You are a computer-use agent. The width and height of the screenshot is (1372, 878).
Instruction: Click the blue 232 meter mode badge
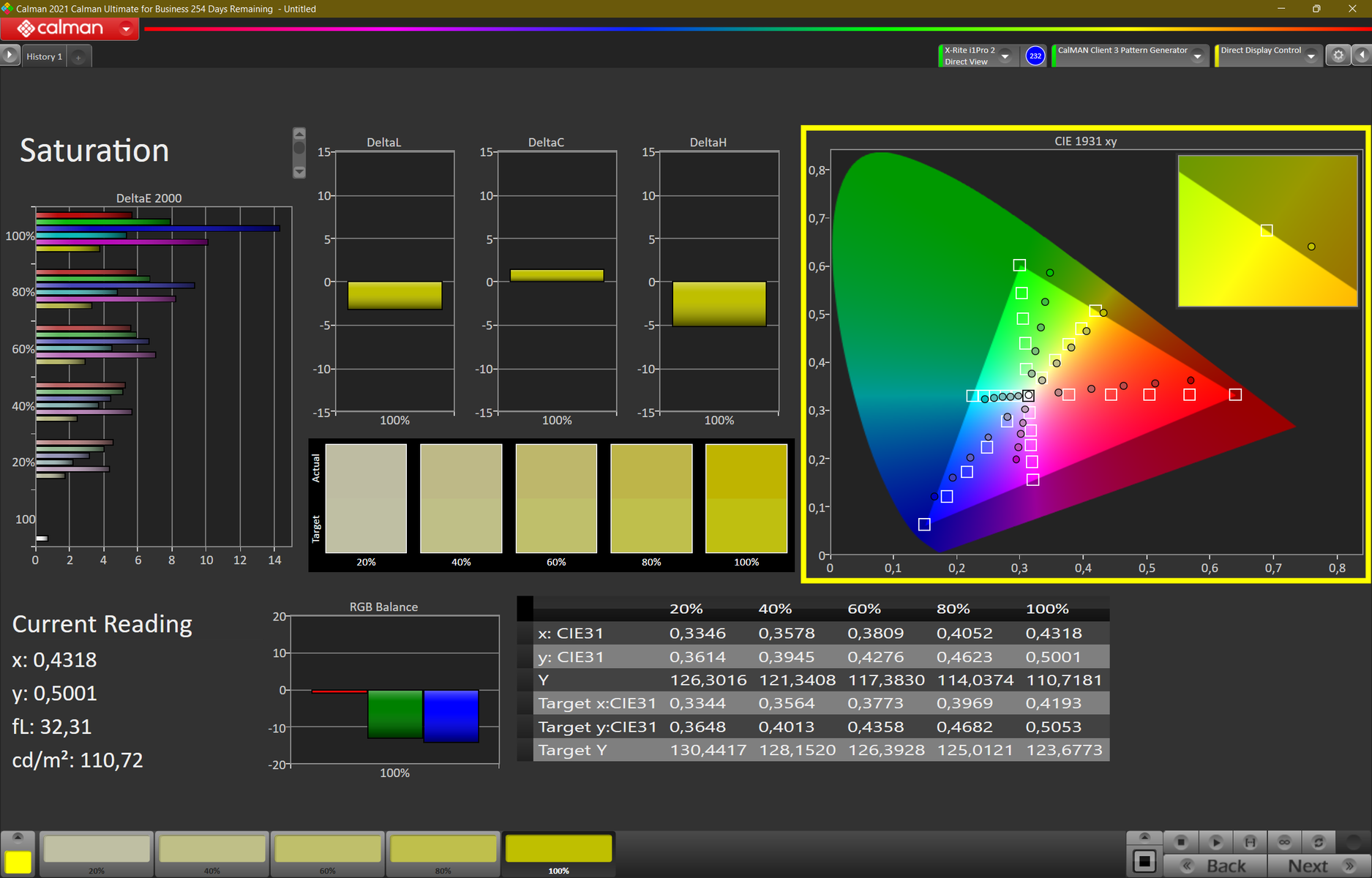[x=1035, y=56]
